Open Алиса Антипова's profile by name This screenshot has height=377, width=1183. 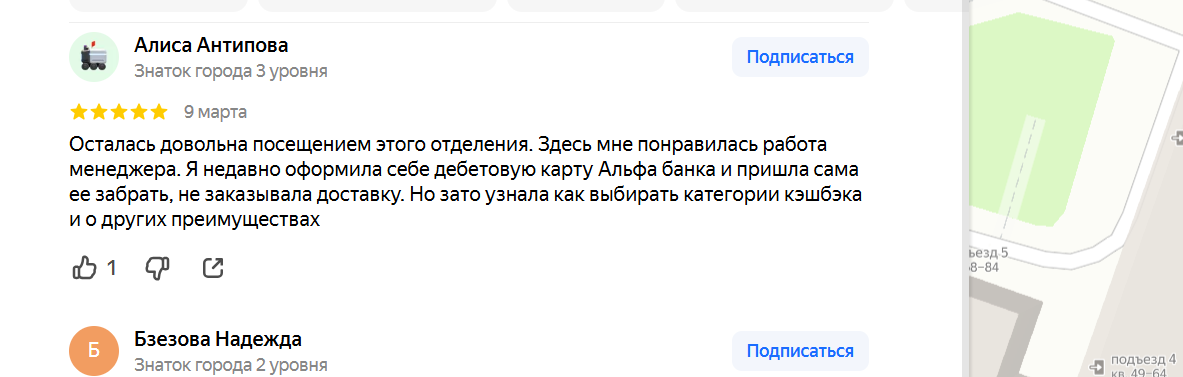click(x=211, y=45)
